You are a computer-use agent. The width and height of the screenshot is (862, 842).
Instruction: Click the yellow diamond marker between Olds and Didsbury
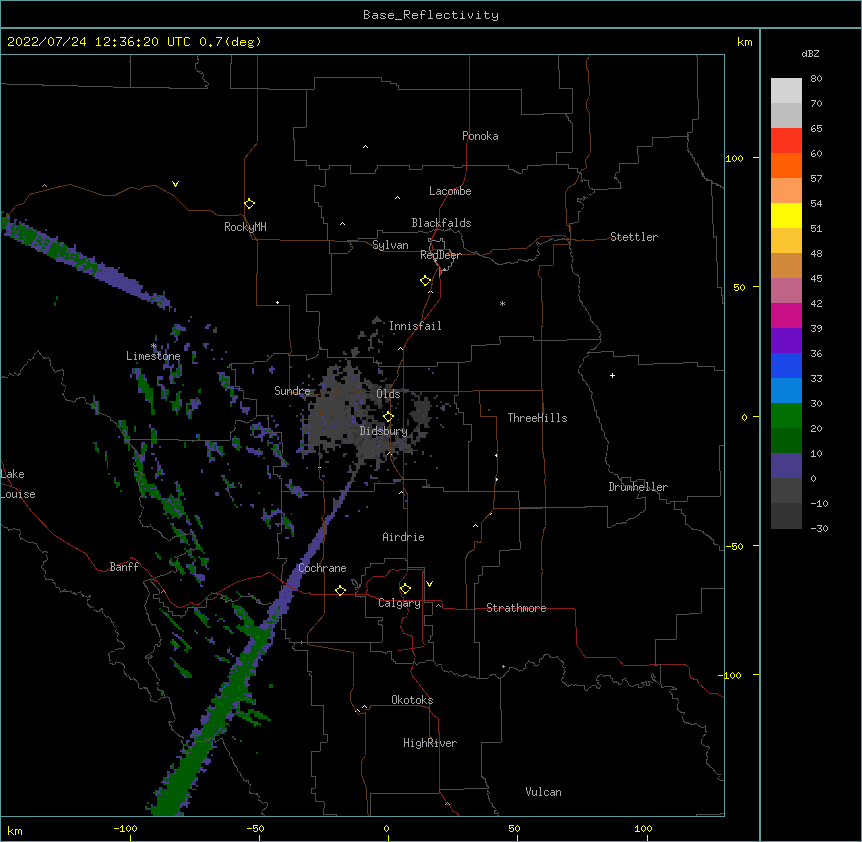click(388, 417)
